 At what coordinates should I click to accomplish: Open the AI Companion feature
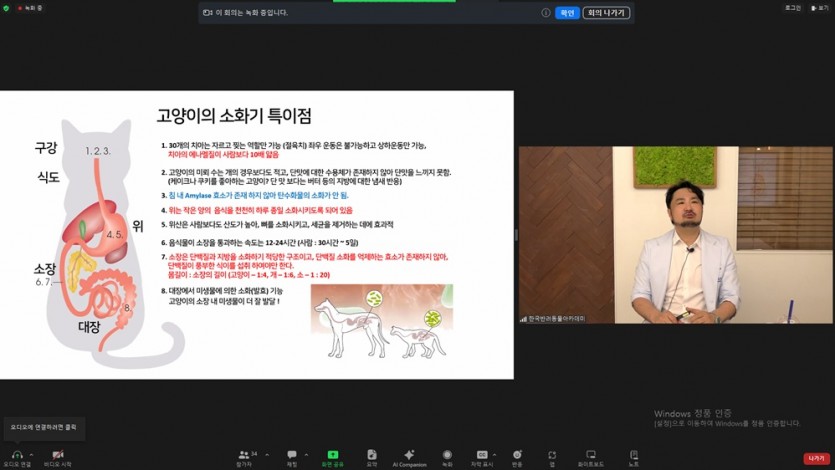pos(409,458)
